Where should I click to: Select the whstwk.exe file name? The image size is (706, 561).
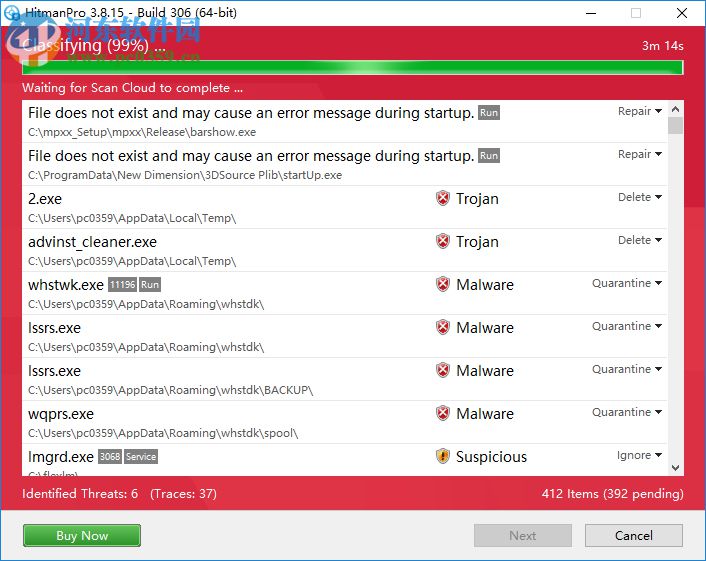point(66,285)
